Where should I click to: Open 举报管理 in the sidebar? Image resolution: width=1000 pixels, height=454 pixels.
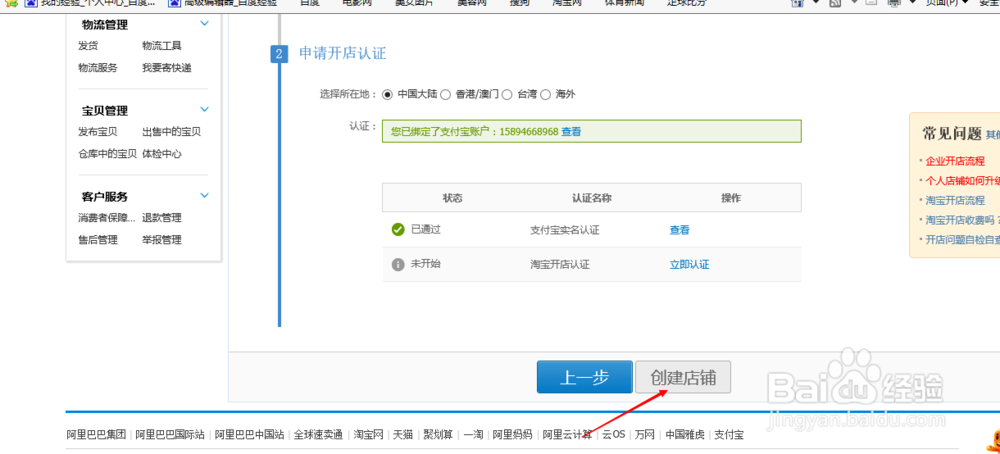point(161,240)
